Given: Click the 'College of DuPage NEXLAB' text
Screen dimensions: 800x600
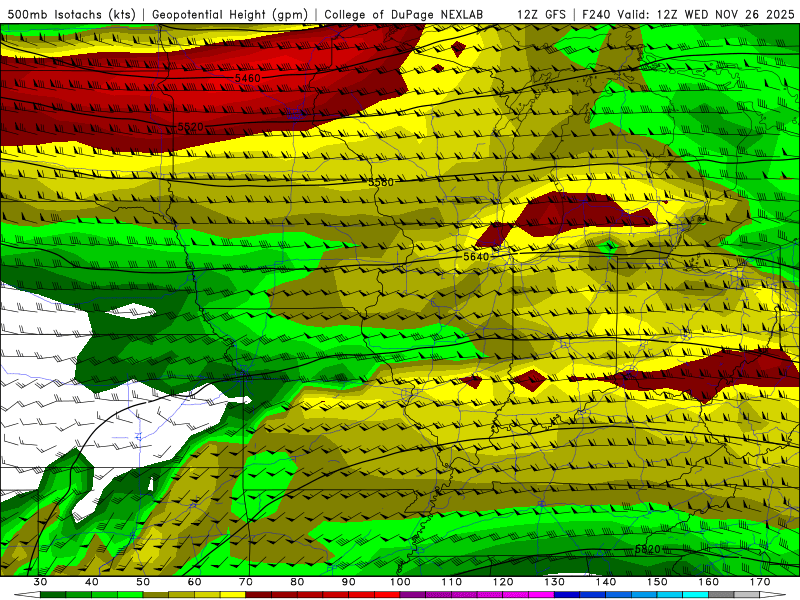Looking at the screenshot, I should pos(403,14).
